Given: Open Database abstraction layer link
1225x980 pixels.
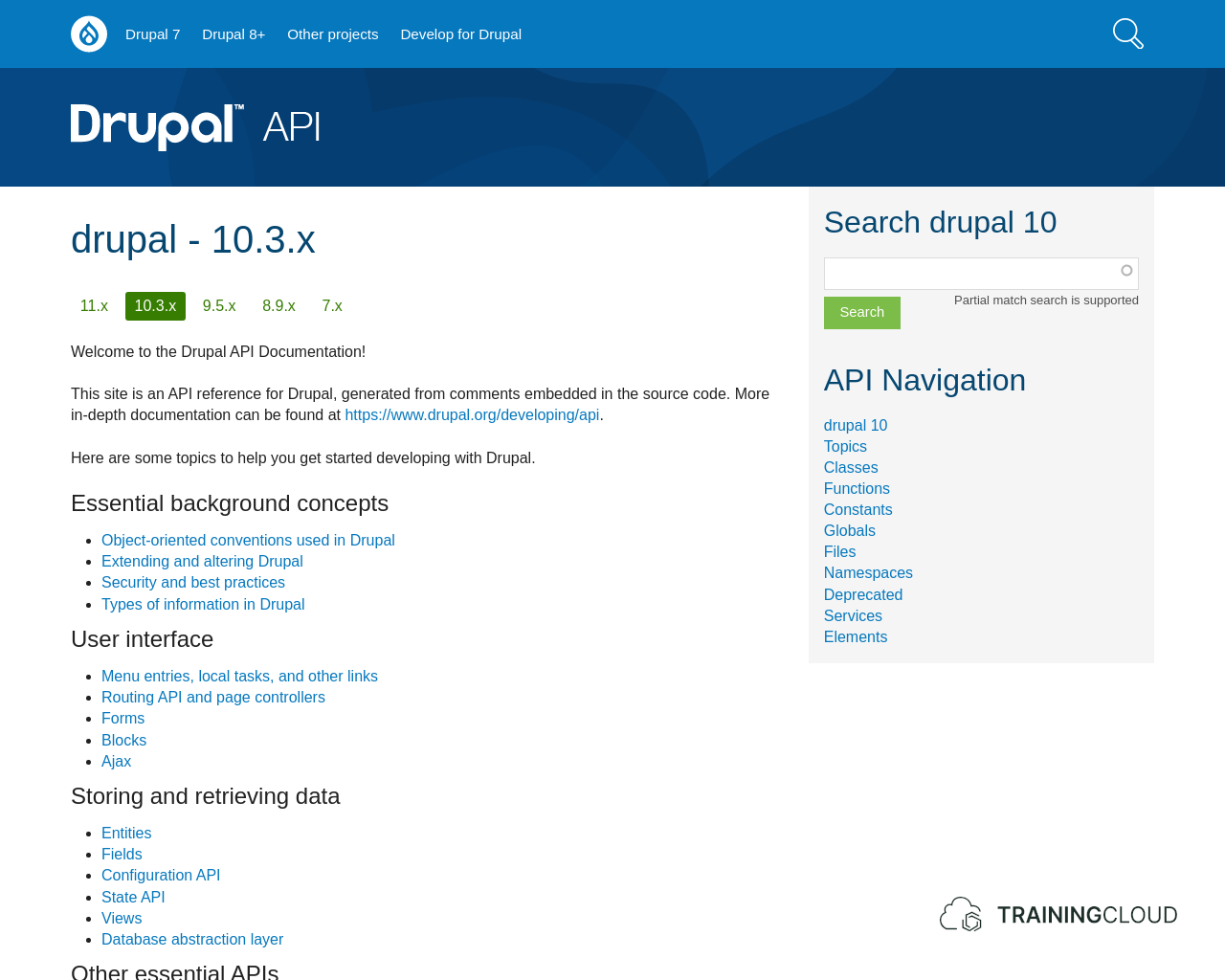Looking at the screenshot, I should pos(192,940).
